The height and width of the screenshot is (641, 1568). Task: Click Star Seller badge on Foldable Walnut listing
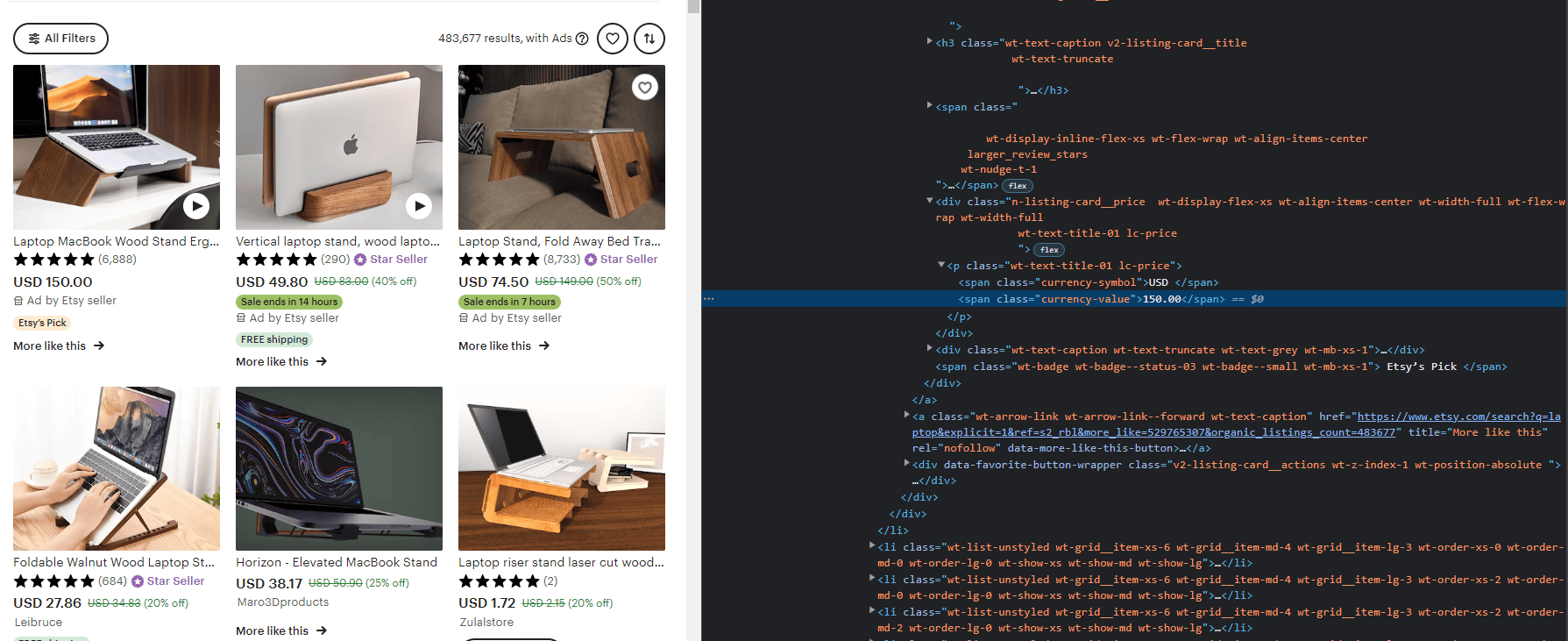(167, 581)
